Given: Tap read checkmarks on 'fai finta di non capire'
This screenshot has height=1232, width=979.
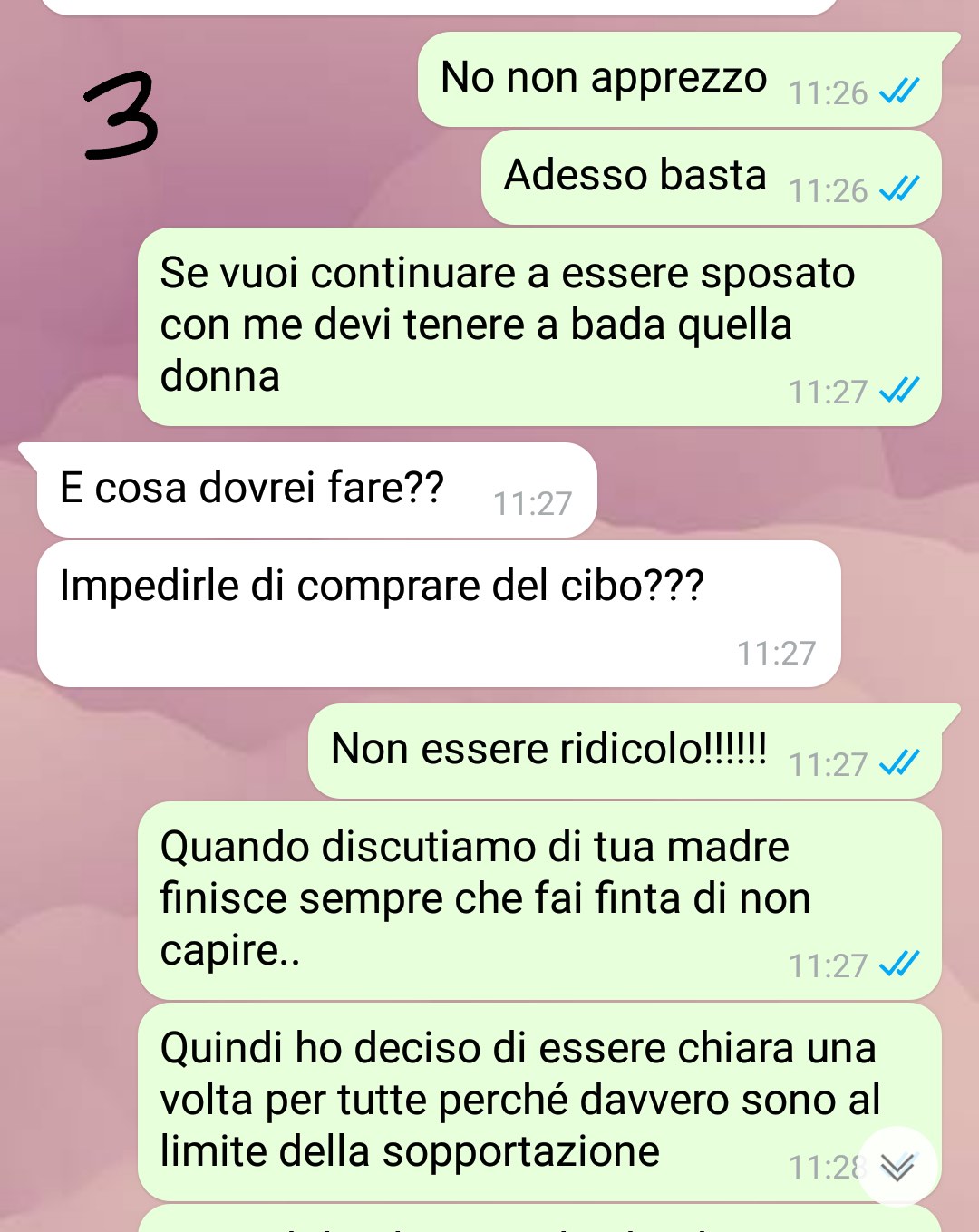Looking at the screenshot, I should click(899, 964).
